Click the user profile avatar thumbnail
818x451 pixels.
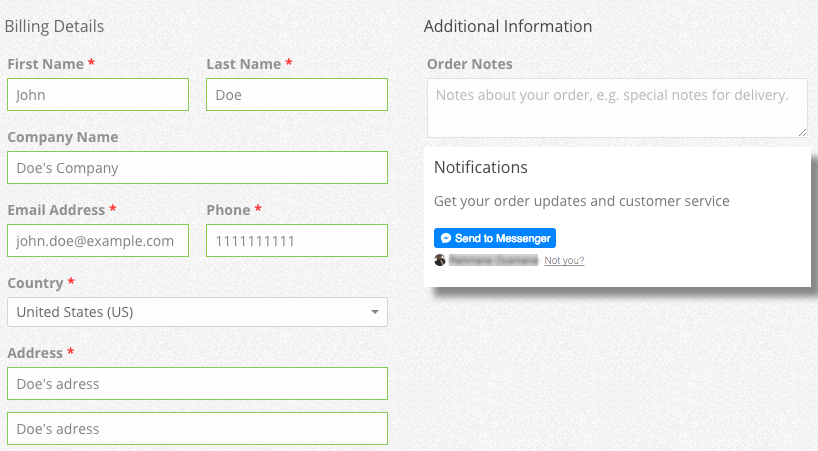440,260
